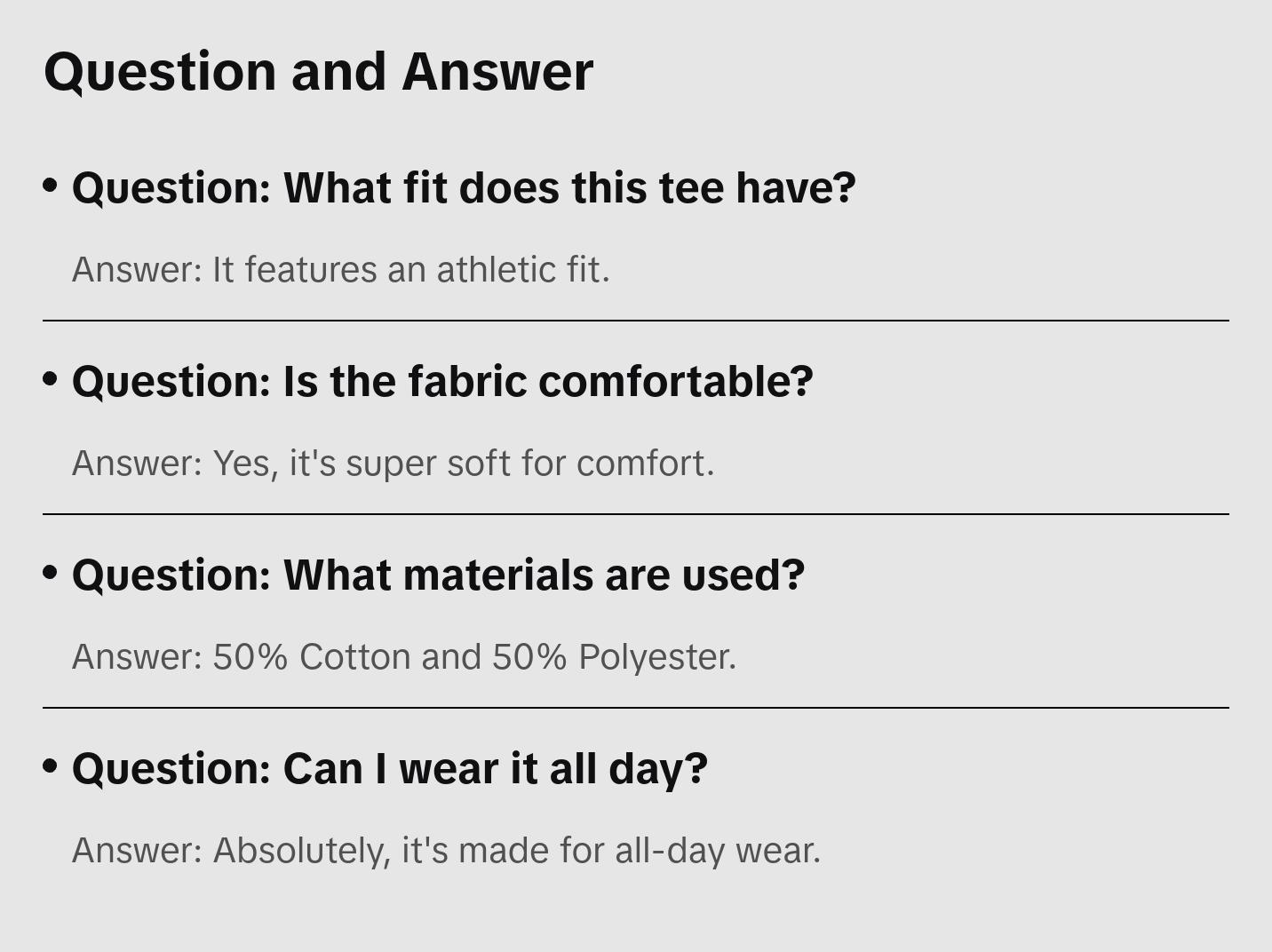
Task: Select the "What fit does this tee have?" question
Action: tap(464, 188)
